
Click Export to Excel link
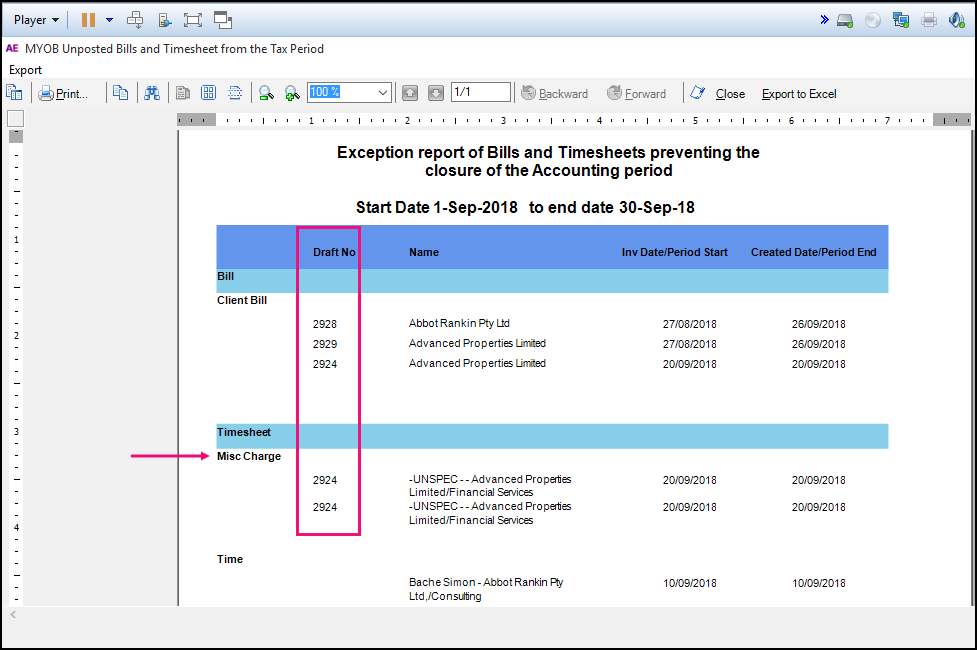pos(798,93)
